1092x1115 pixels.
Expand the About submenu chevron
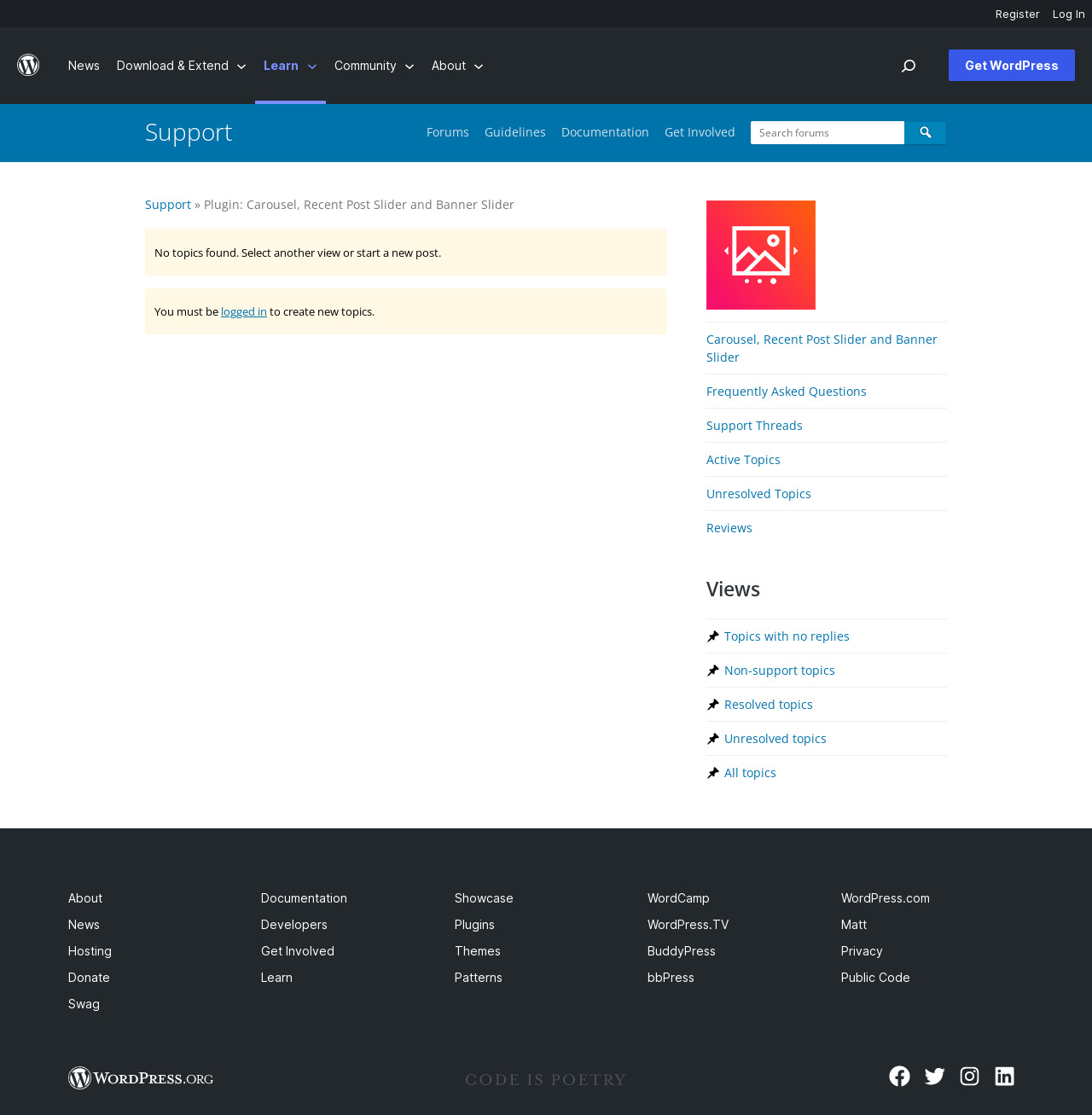click(x=479, y=67)
